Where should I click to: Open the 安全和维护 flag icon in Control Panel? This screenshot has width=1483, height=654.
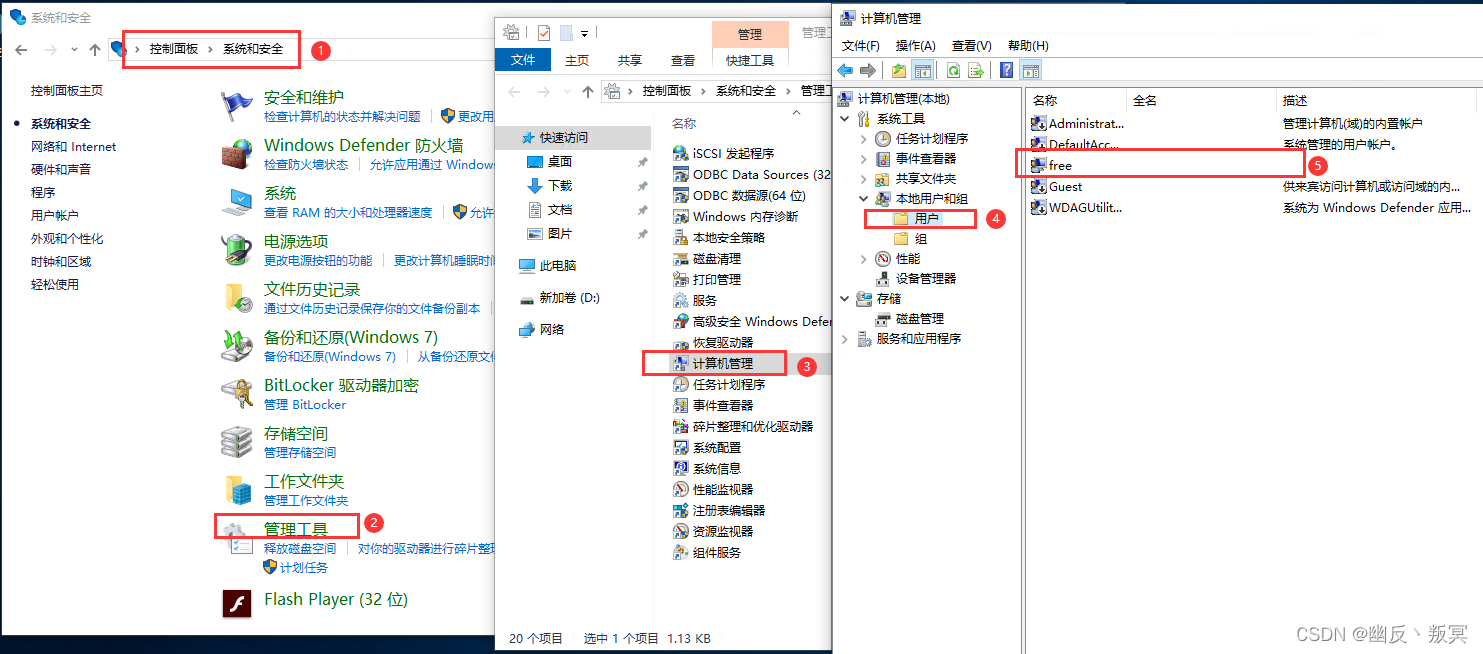pyautogui.click(x=237, y=104)
